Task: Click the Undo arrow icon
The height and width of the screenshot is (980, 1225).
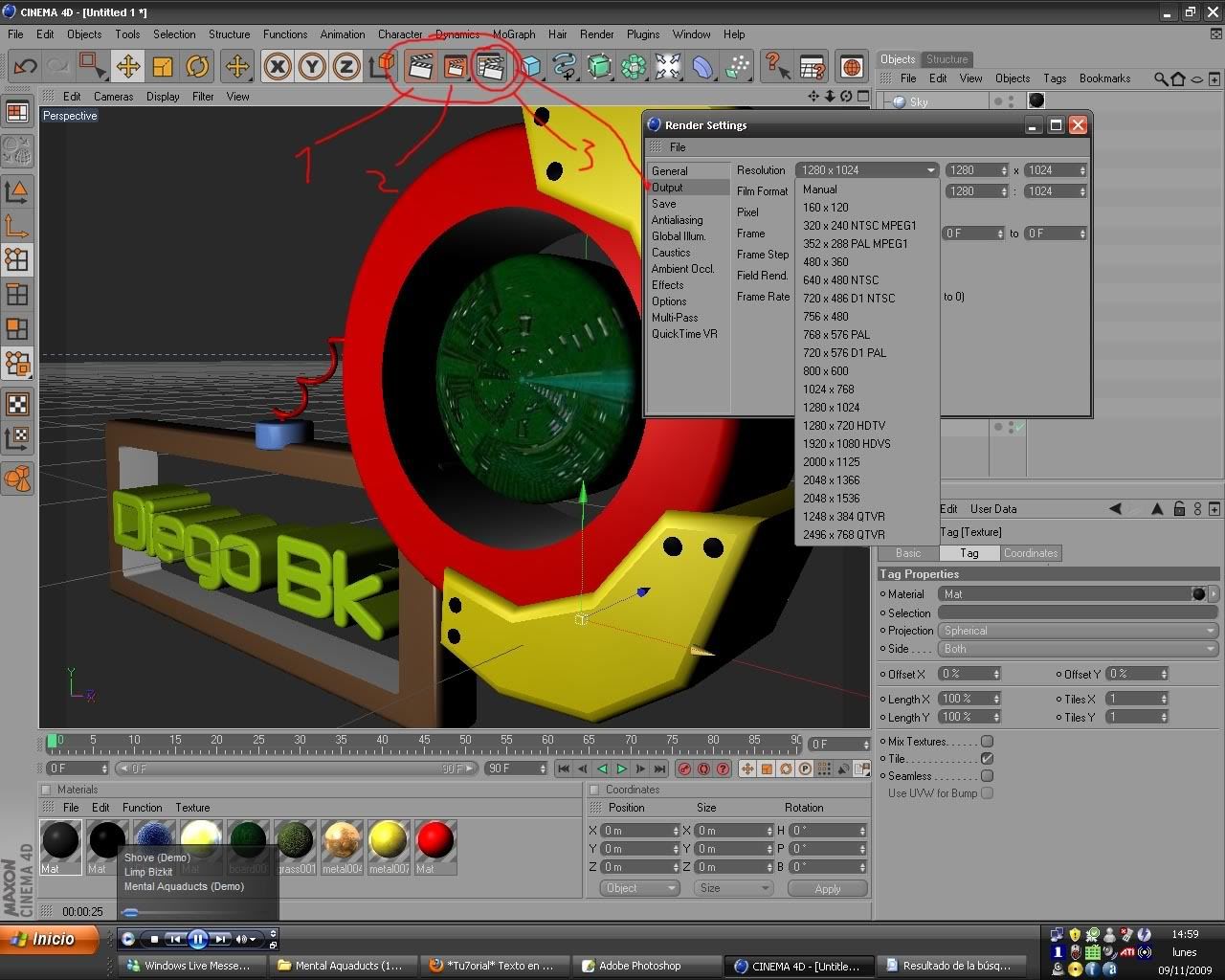Action: pyautogui.click(x=25, y=66)
